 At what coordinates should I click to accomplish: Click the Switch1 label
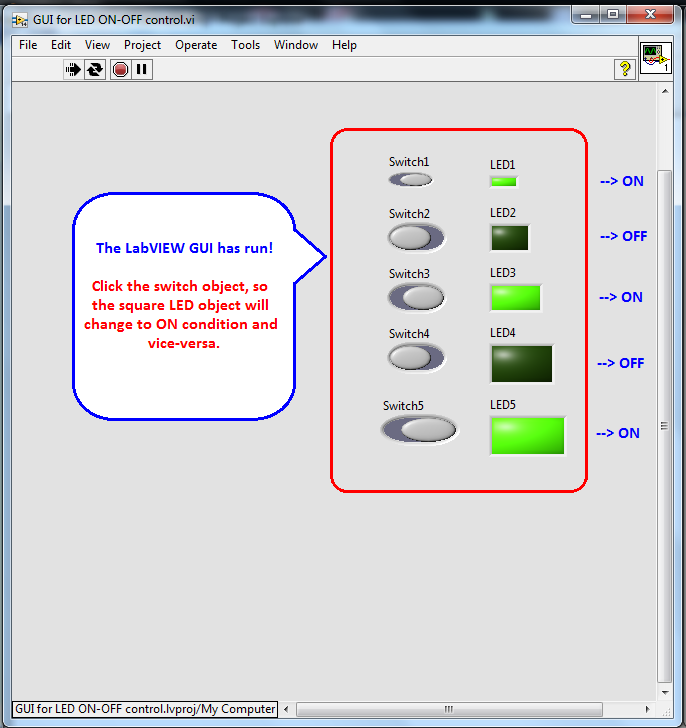pyautogui.click(x=409, y=162)
